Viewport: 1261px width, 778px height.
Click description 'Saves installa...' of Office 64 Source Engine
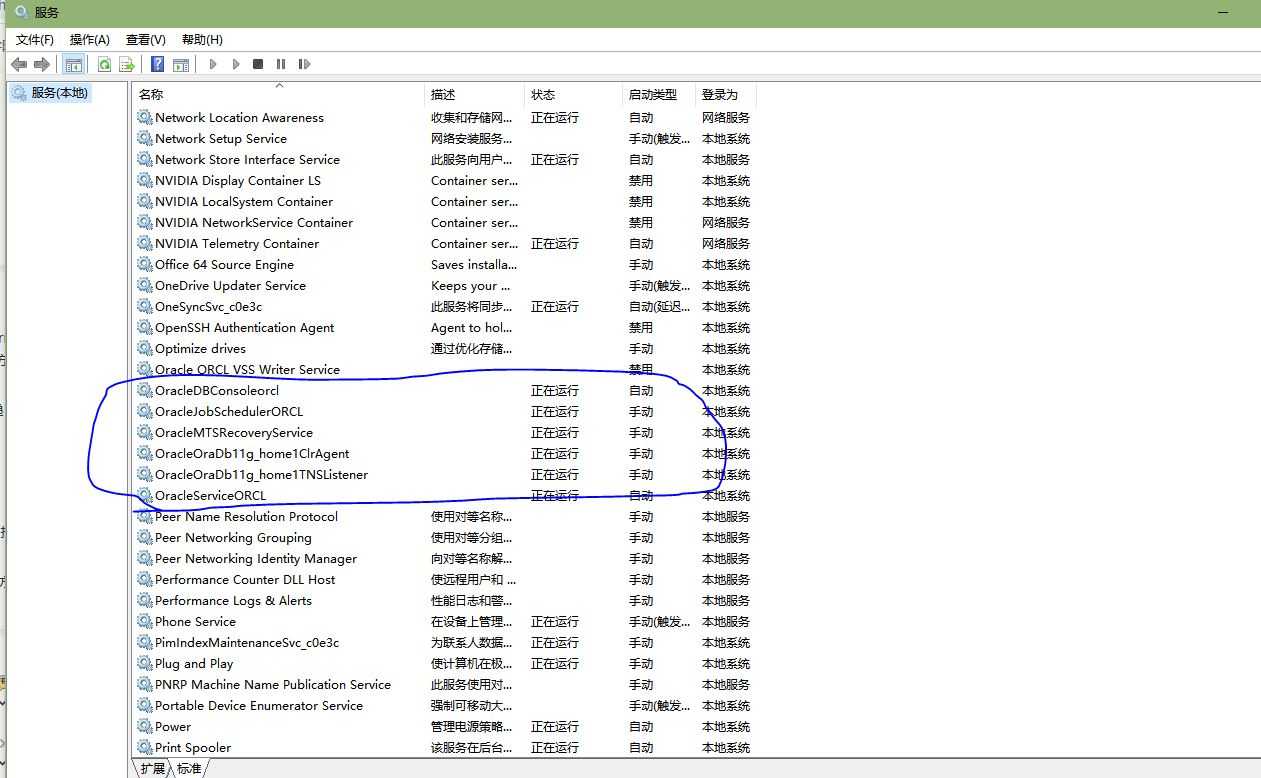tap(474, 264)
